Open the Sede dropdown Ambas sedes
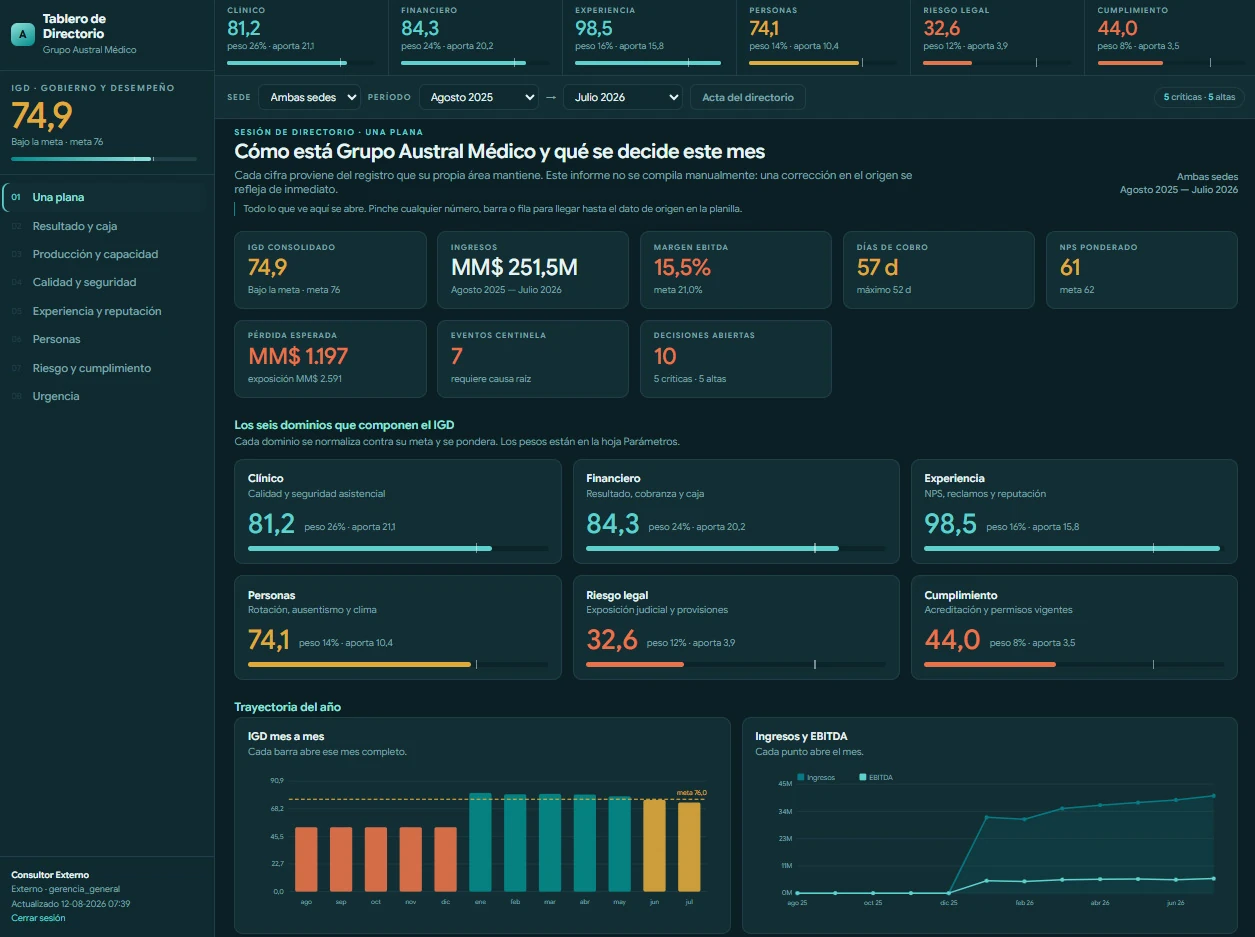Screen dimensions: 1255x937 309,97
